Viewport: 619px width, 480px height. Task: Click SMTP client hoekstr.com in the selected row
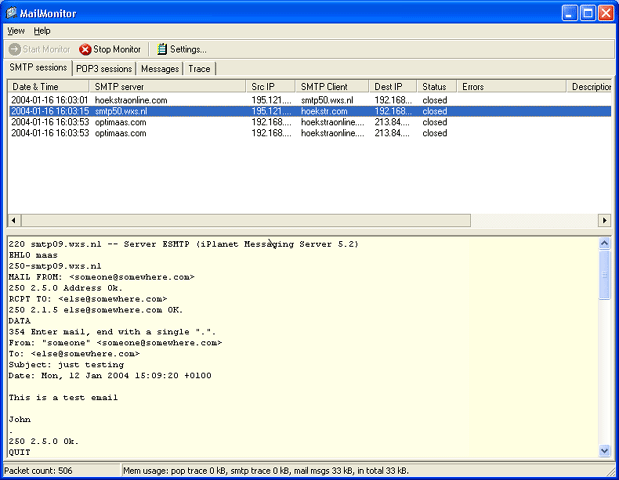324,111
